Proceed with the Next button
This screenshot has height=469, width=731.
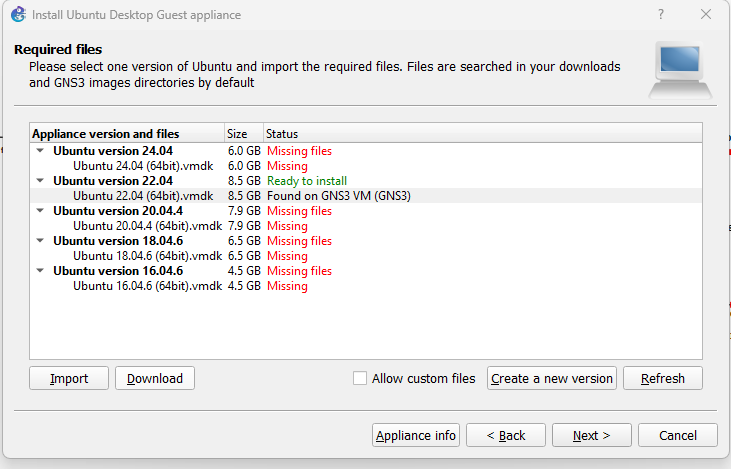pyautogui.click(x=593, y=435)
